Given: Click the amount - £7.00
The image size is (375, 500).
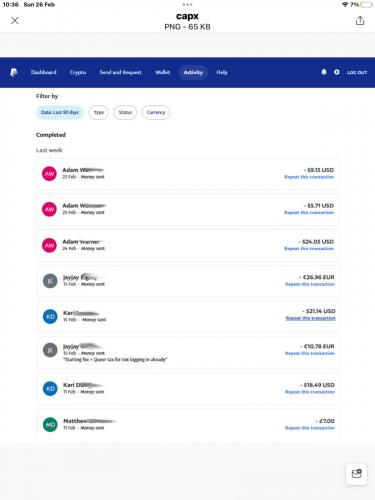Looking at the screenshot, I should 325,421.
